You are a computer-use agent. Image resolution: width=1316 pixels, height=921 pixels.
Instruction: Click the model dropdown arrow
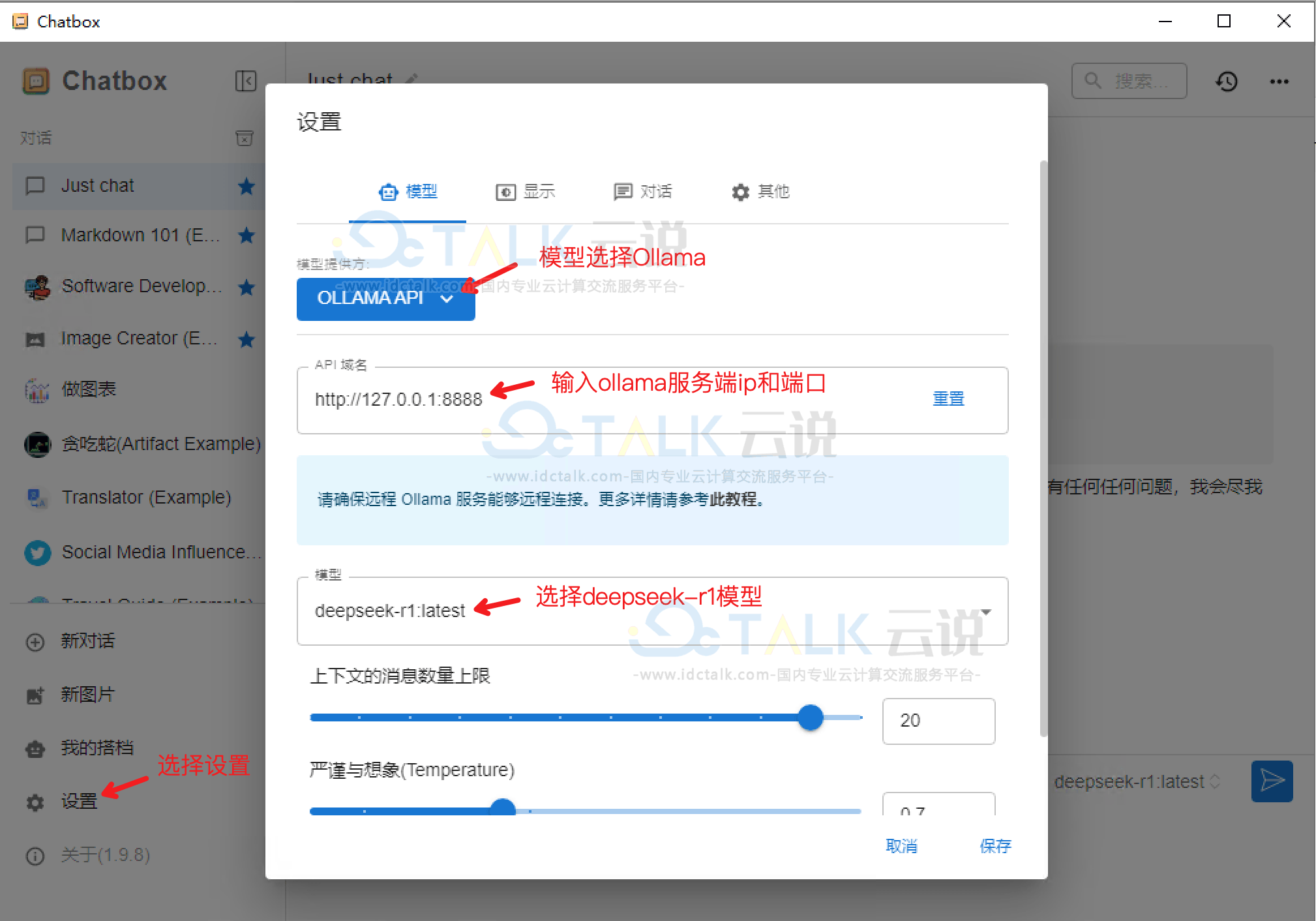tap(986, 612)
